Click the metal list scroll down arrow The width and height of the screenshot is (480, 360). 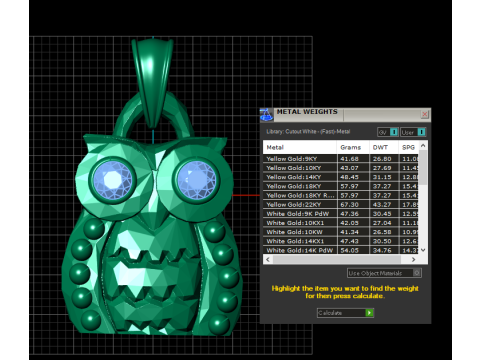pos(423,250)
